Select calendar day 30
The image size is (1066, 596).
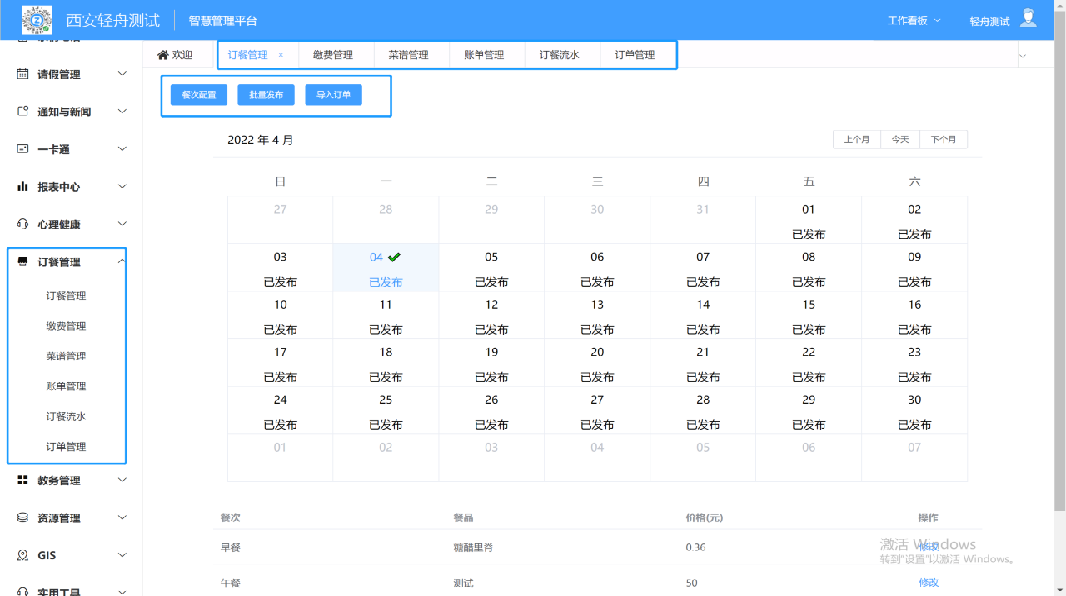(914, 410)
